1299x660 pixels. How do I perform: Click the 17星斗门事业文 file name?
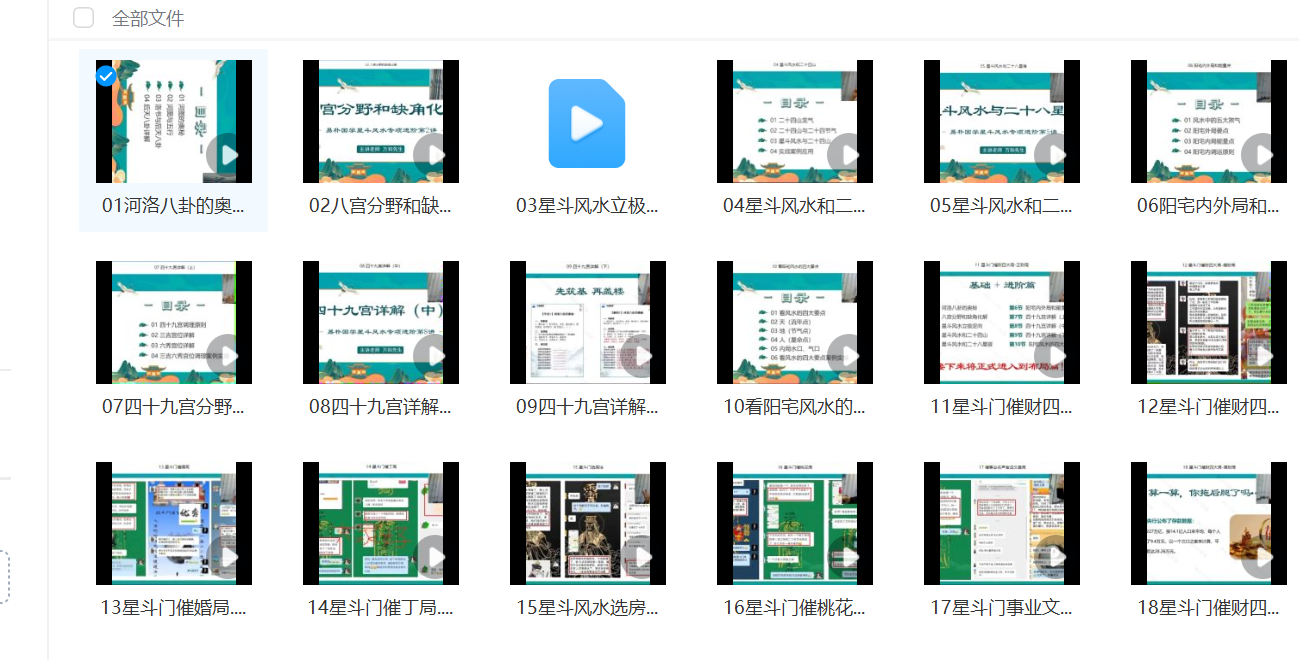coord(1001,608)
